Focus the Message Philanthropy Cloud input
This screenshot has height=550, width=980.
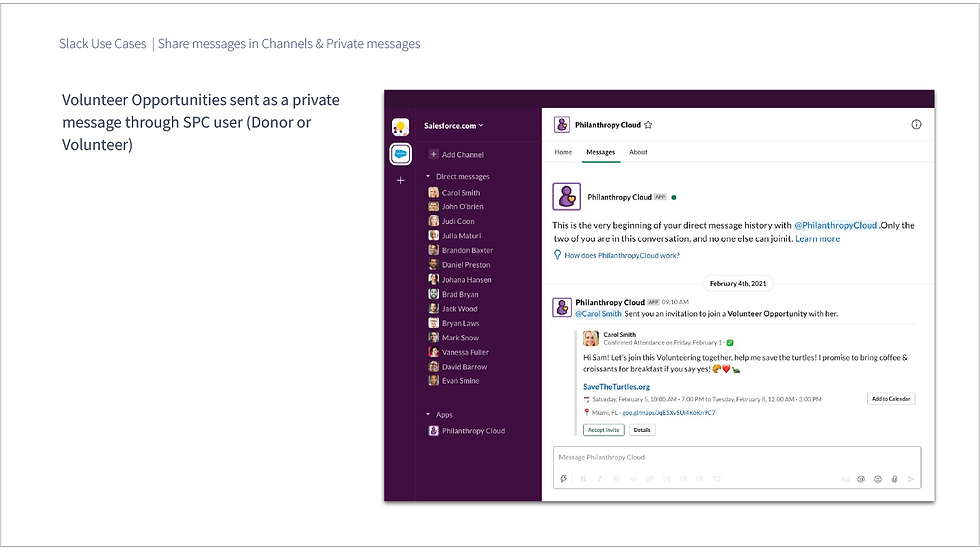pos(737,458)
